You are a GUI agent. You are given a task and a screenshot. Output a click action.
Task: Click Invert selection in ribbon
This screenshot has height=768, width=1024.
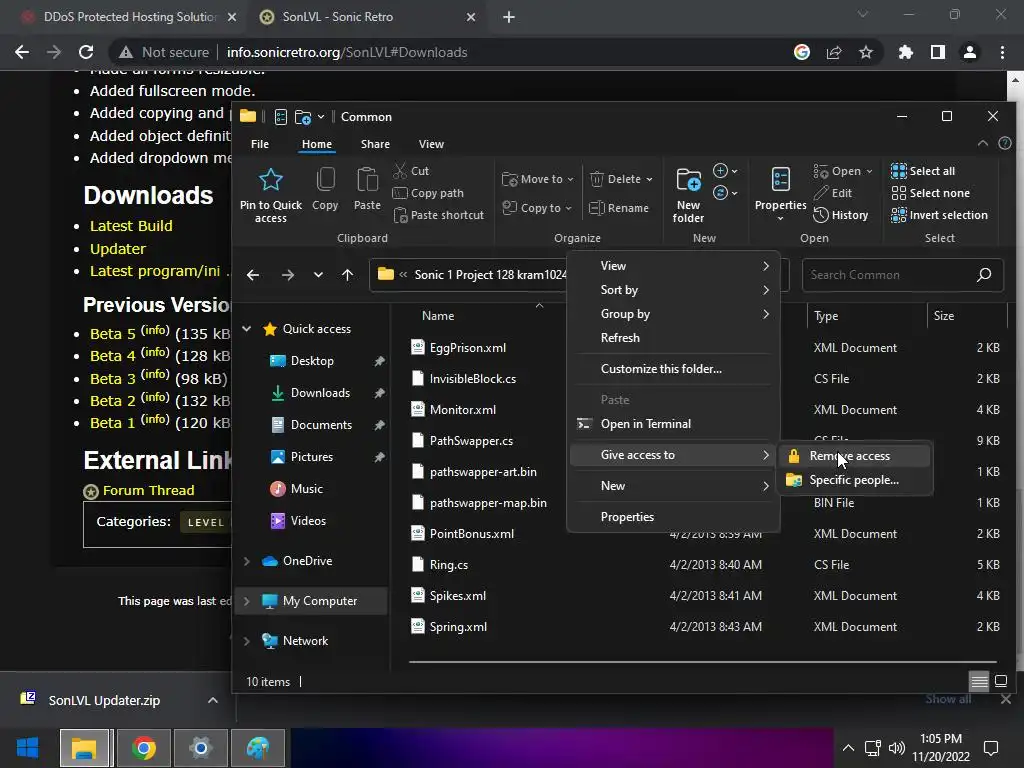[939, 215]
